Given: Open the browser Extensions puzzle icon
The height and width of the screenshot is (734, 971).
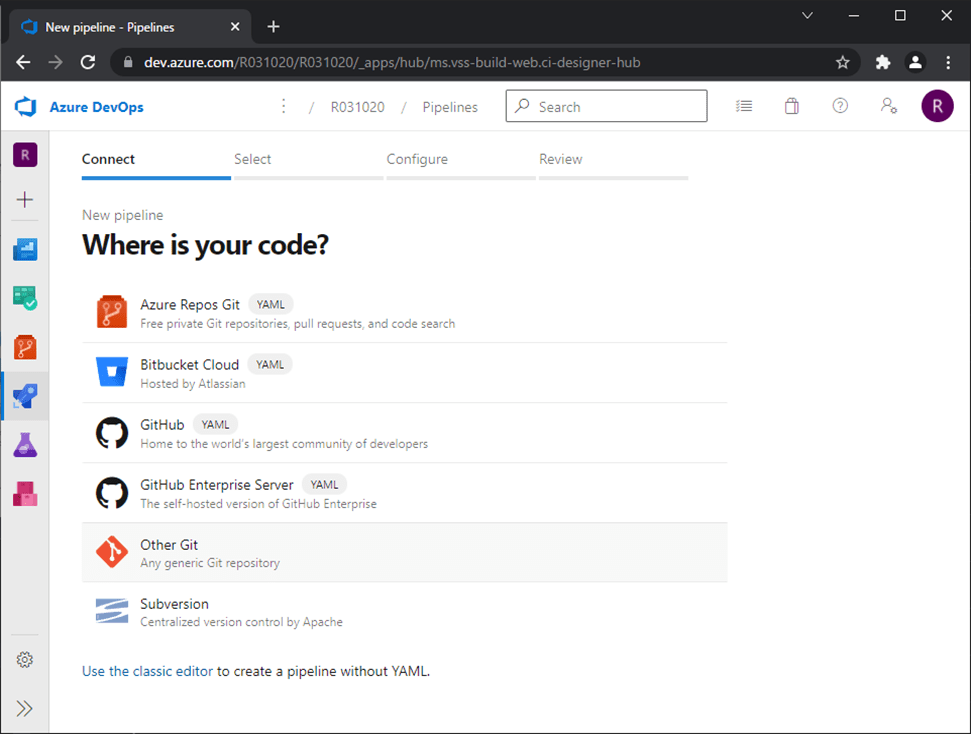Looking at the screenshot, I should point(882,62).
